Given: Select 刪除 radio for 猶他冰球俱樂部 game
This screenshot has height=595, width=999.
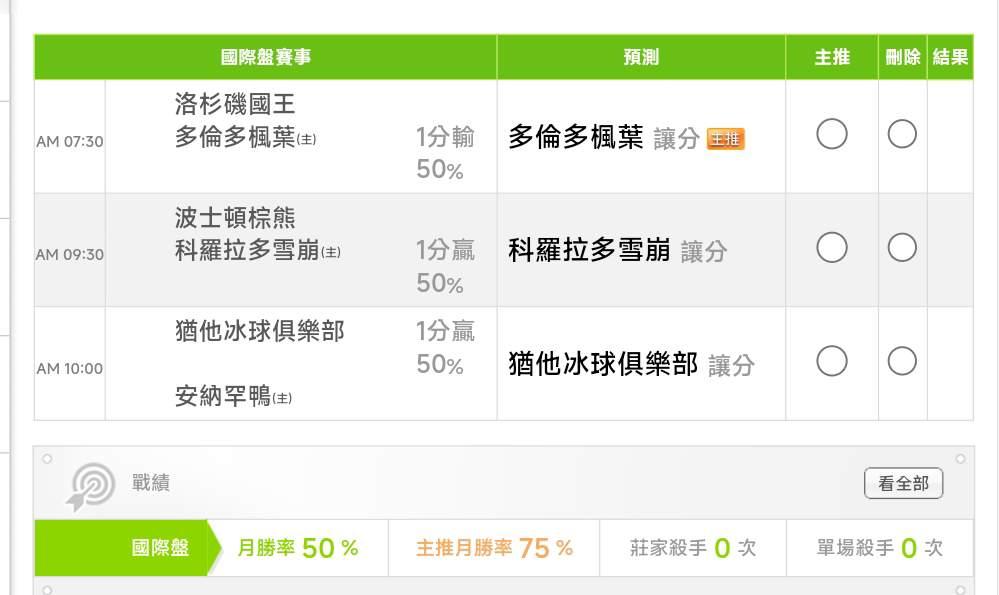Looking at the screenshot, I should click(902, 361).
